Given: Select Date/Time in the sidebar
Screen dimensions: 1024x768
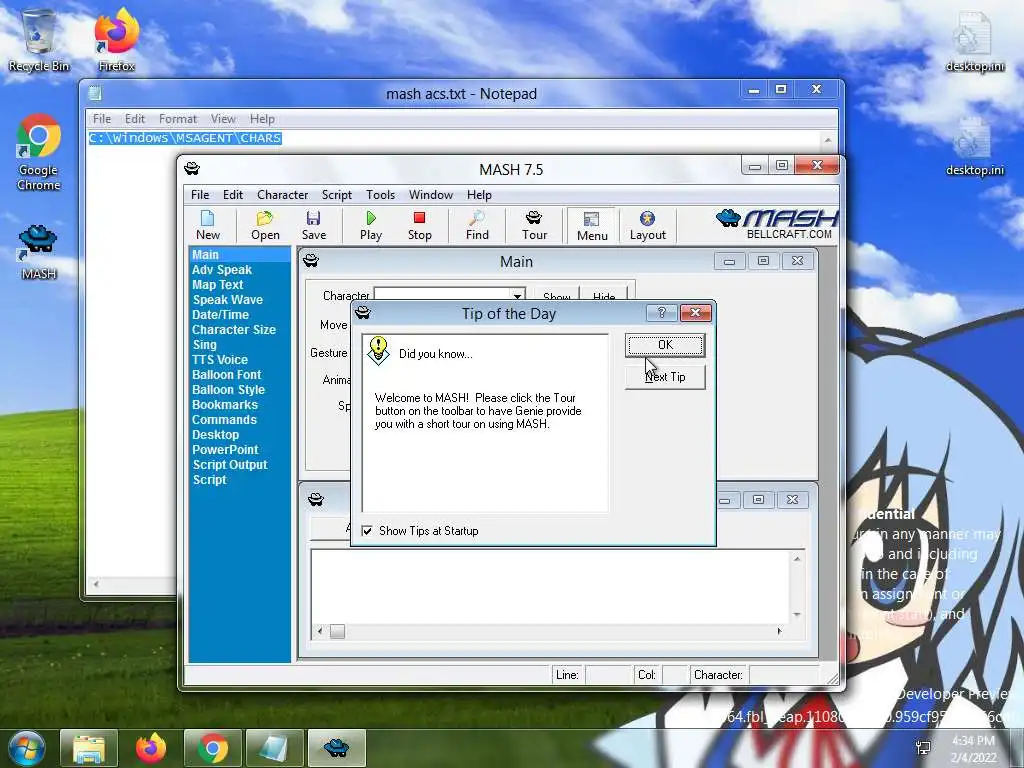Looking at the screenshot, I should point(220,315).
